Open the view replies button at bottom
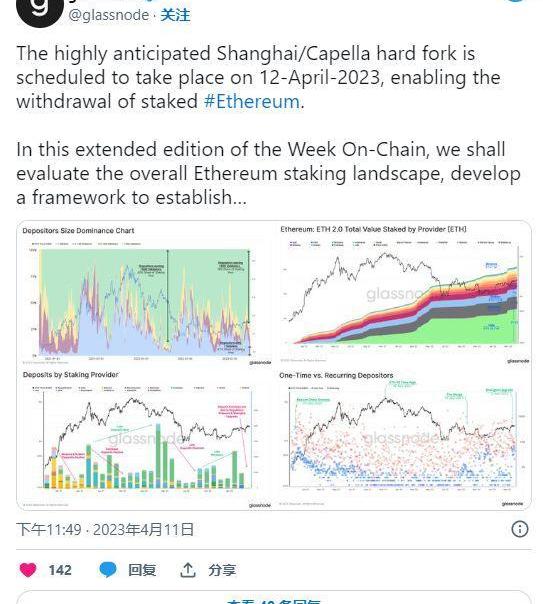The image size is (543, 604). (x=274, y=597)
